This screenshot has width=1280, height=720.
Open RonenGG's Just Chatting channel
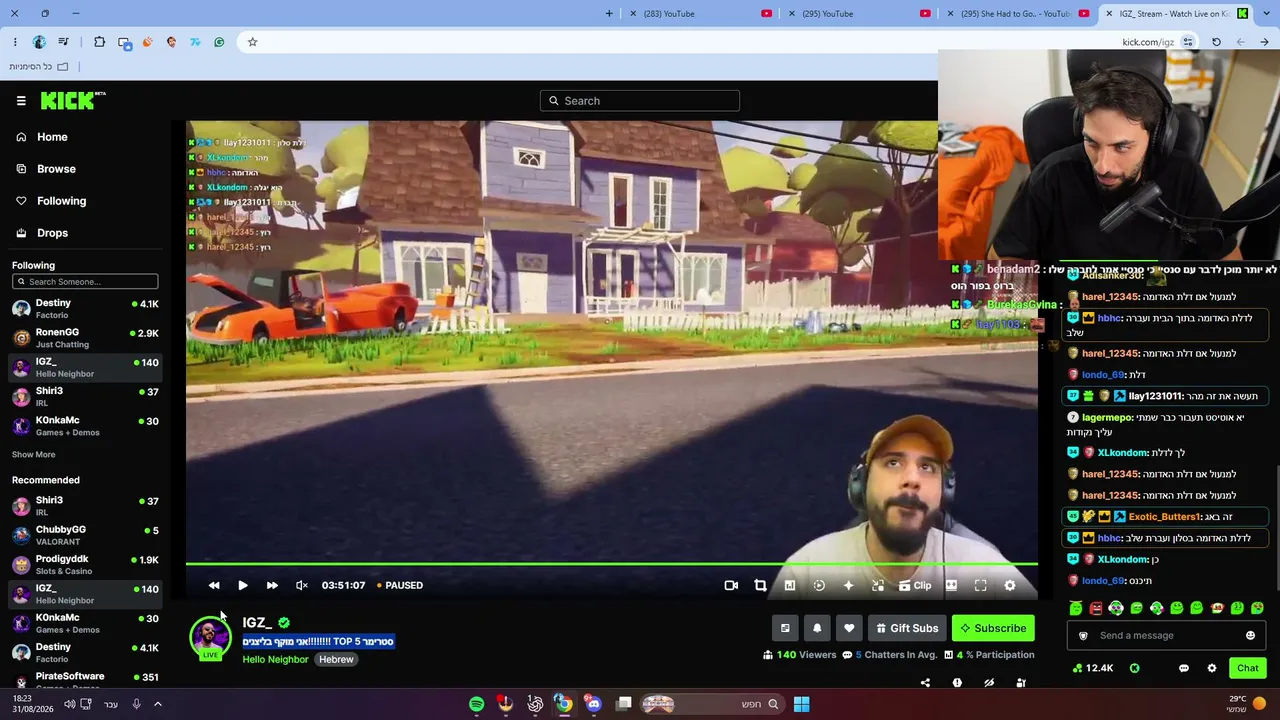(x=85, y=338)
